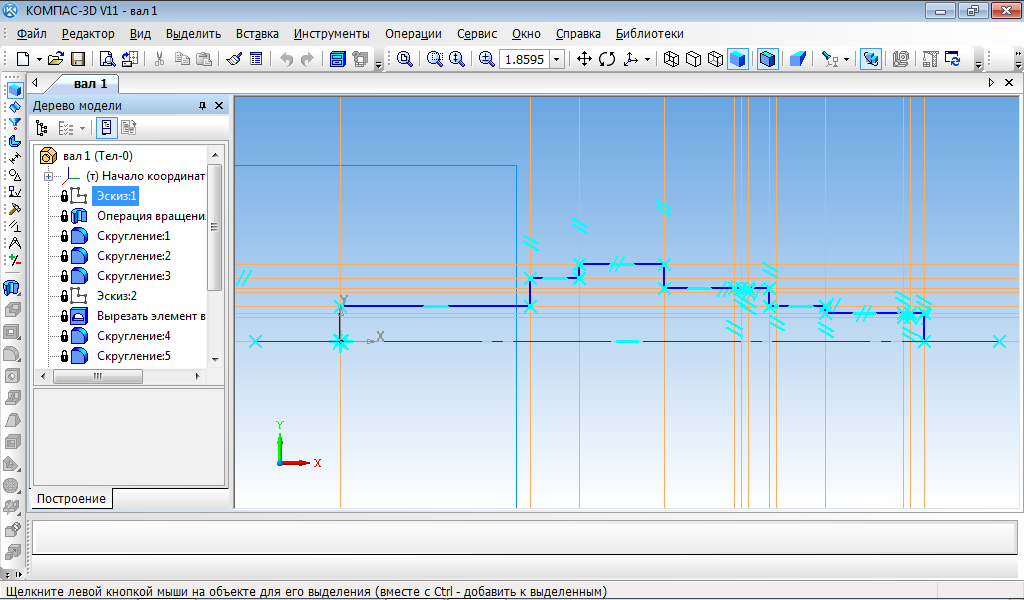Select Вырезать элемент in model tree
The width and height of the screenshot is (1024, 600).
point(151,316)
